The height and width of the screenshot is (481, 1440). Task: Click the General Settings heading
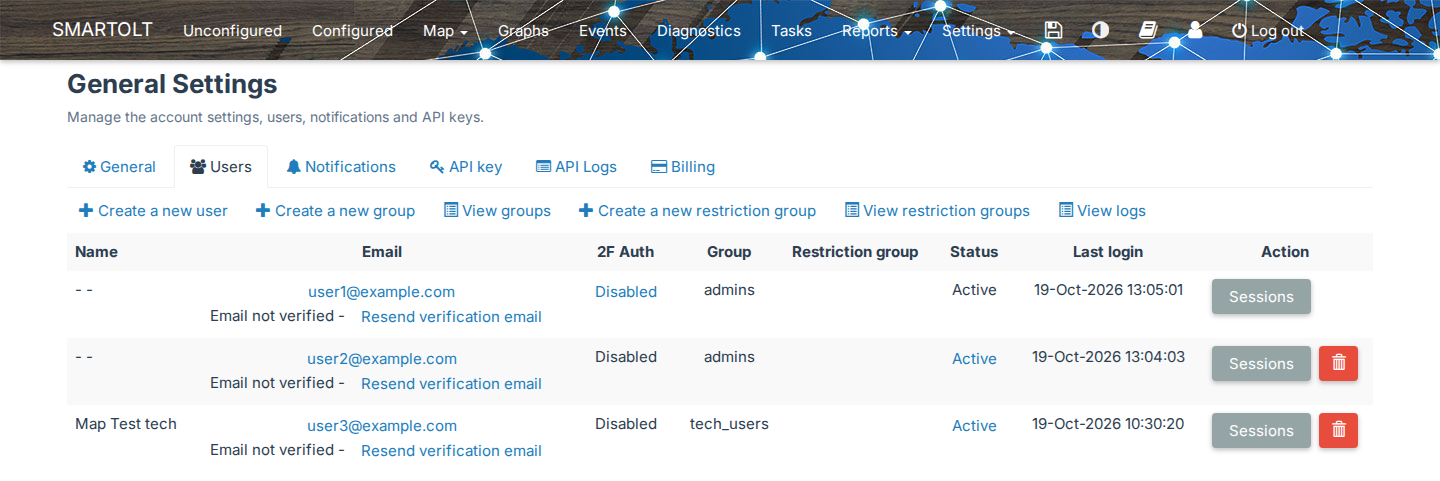click(x=172, y=84)
